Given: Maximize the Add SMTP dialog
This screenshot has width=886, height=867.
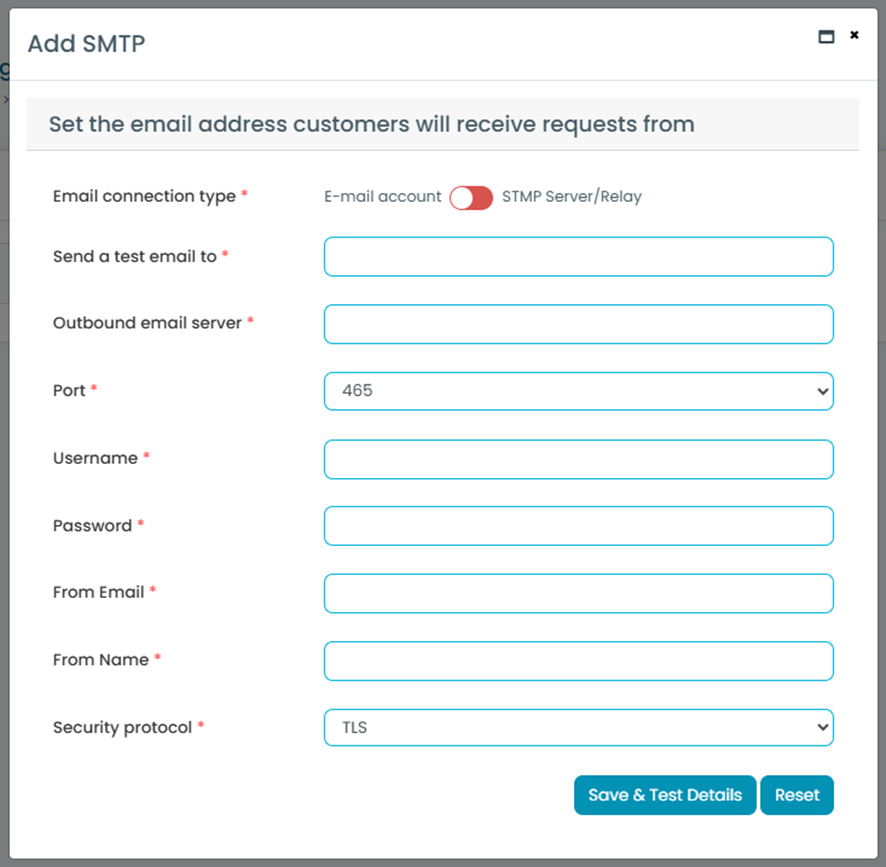Looking at the screenshot, I should (826, 37).
